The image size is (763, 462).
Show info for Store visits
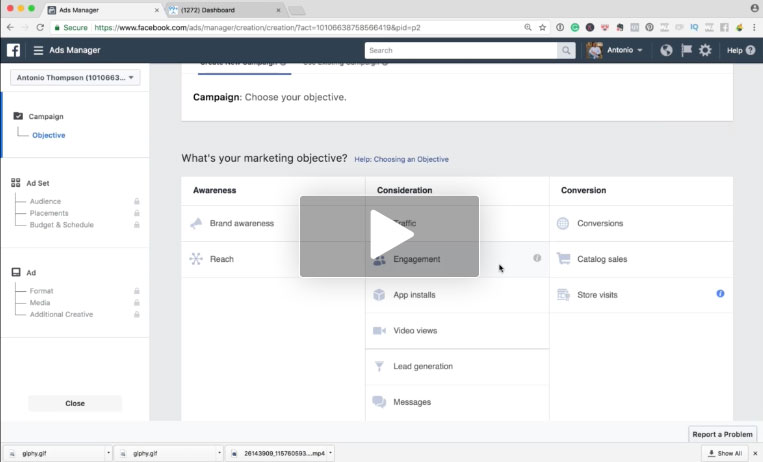pyautogui.click(x=720, y=294)
